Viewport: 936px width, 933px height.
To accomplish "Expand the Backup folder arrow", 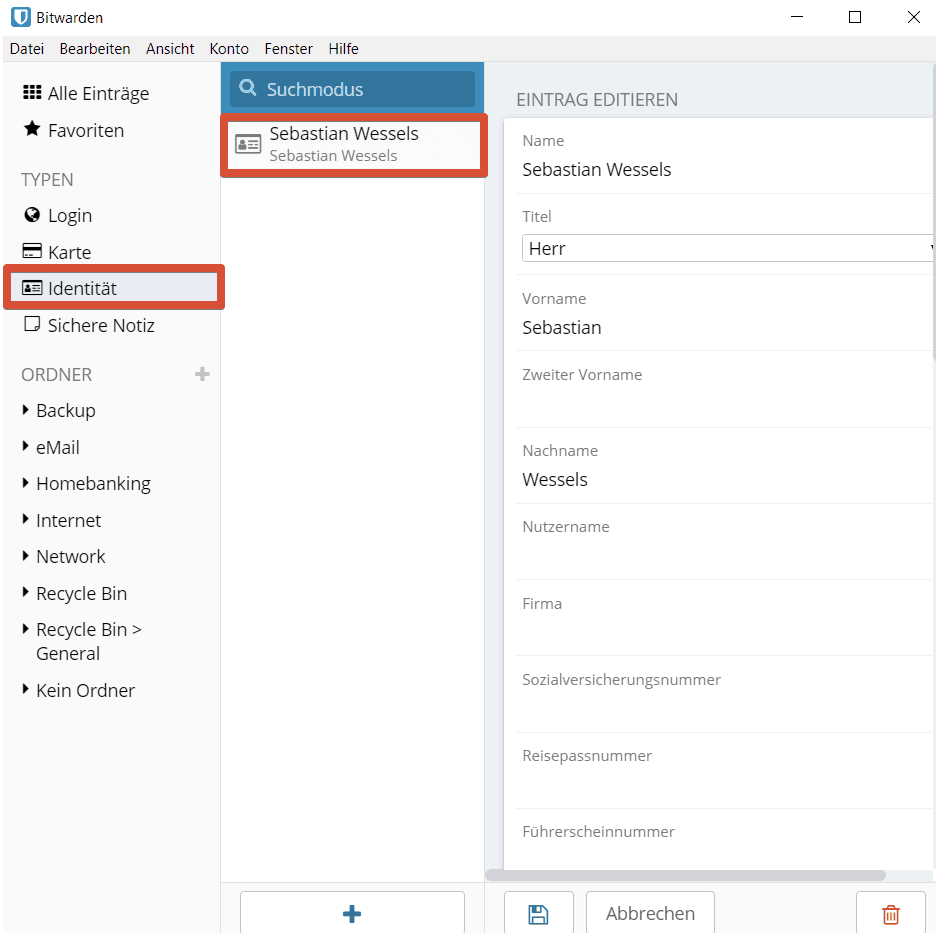I will 26,409.
